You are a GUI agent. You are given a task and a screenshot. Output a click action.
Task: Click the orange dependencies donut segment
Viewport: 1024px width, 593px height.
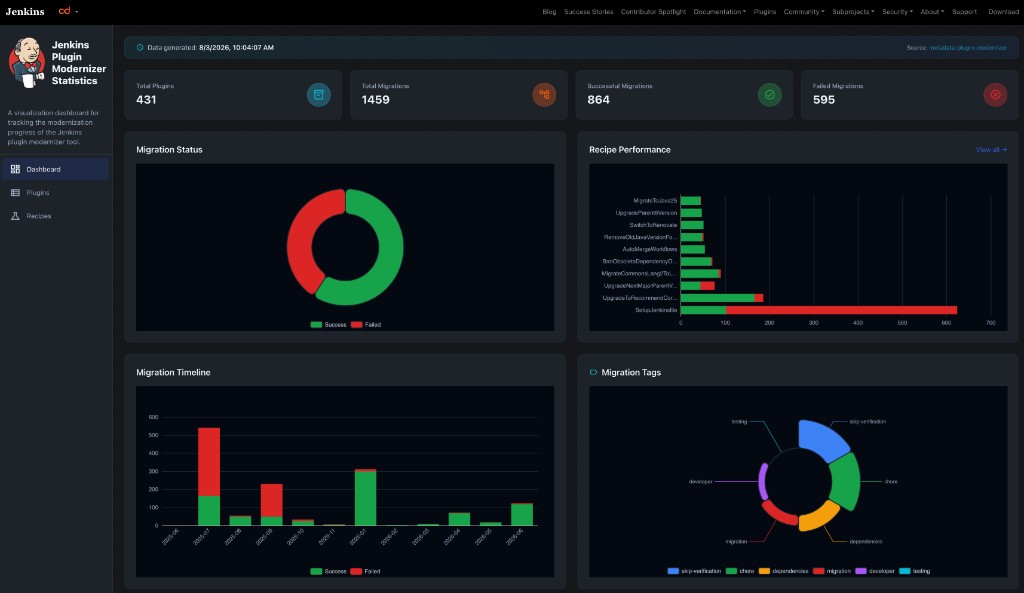[818, 516]
